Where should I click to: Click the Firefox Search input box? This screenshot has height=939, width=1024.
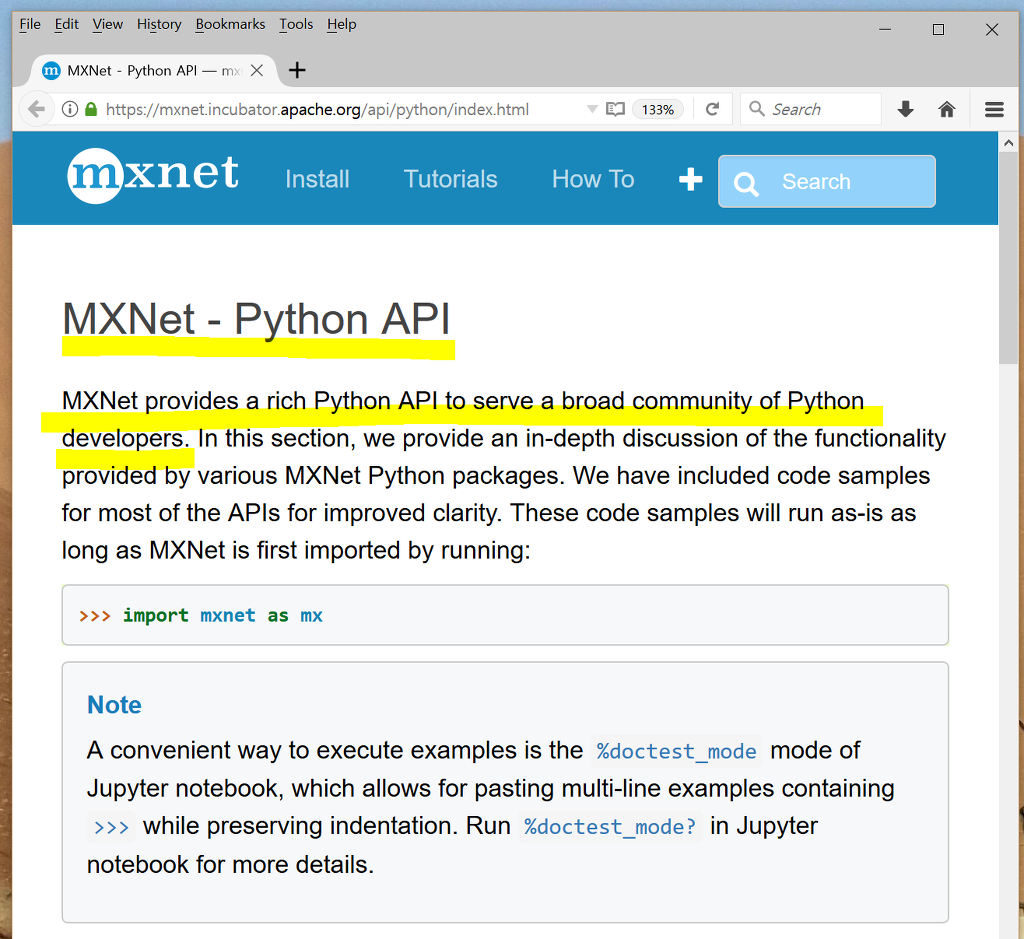pyautogui.click(x=811, y=109)
